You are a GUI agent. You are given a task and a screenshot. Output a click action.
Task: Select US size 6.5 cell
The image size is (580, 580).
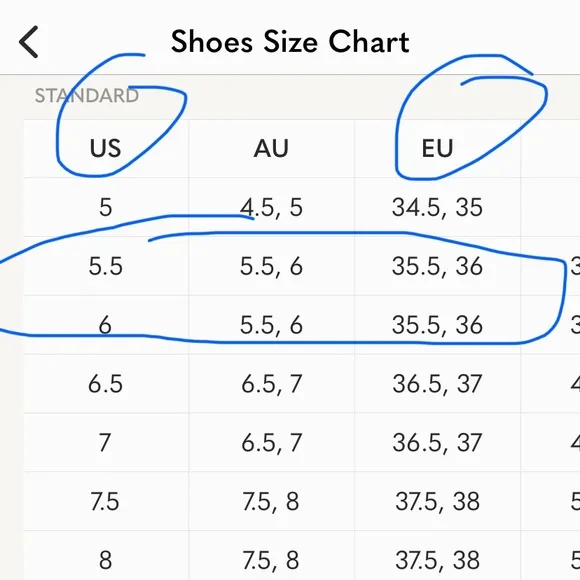coord(105,384)
